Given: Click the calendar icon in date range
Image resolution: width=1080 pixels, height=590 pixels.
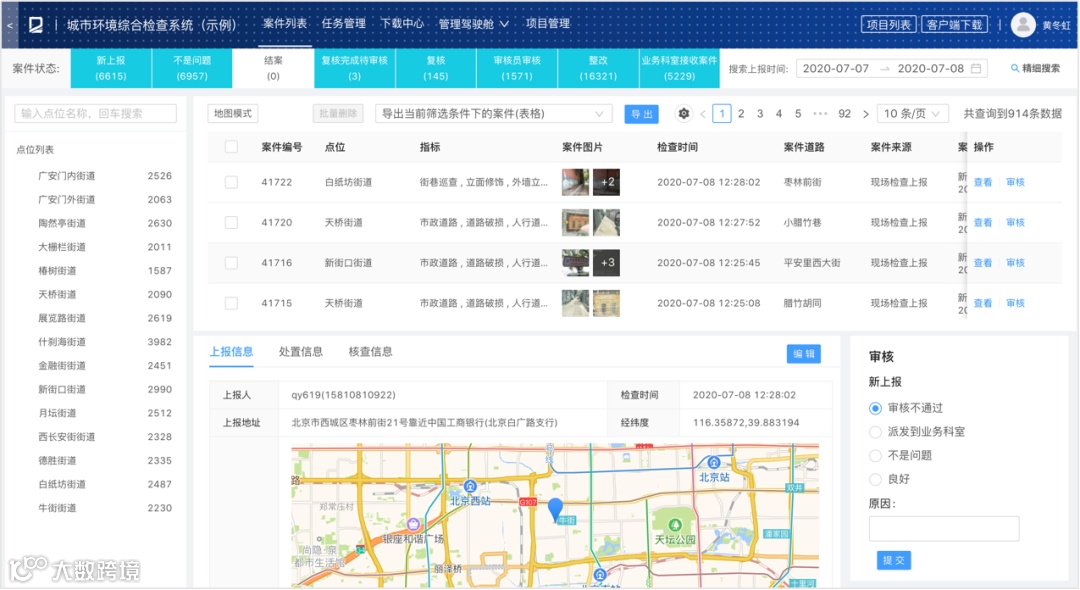Looking at the screenshot, I should coord(976,69).
